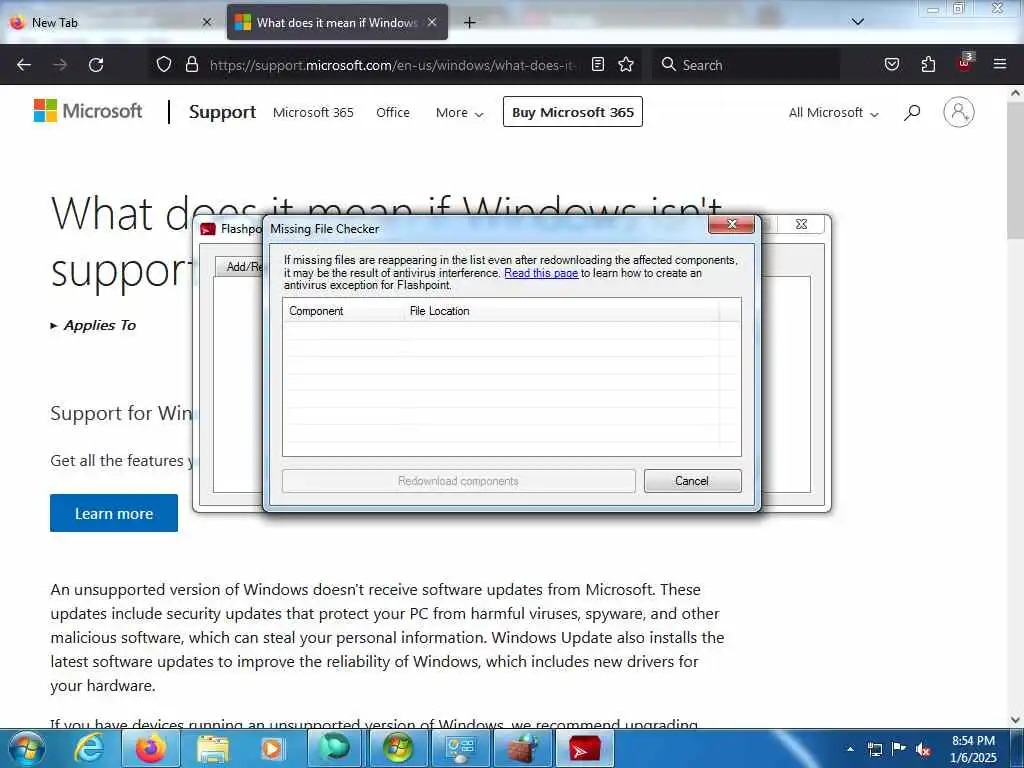1024x768 pixels.
Task: Select the Add/Re tab in Flashpoint window
Action: (239, 266)
